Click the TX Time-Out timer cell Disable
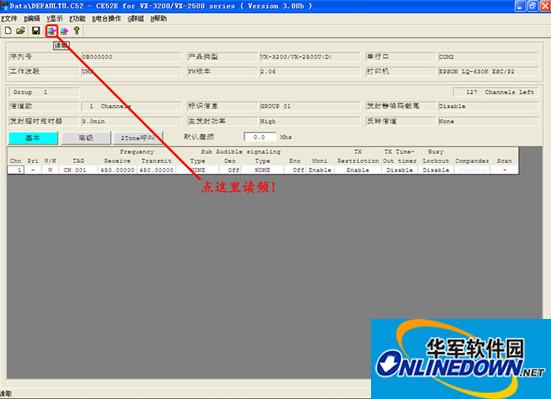 (x=400, y=170)
